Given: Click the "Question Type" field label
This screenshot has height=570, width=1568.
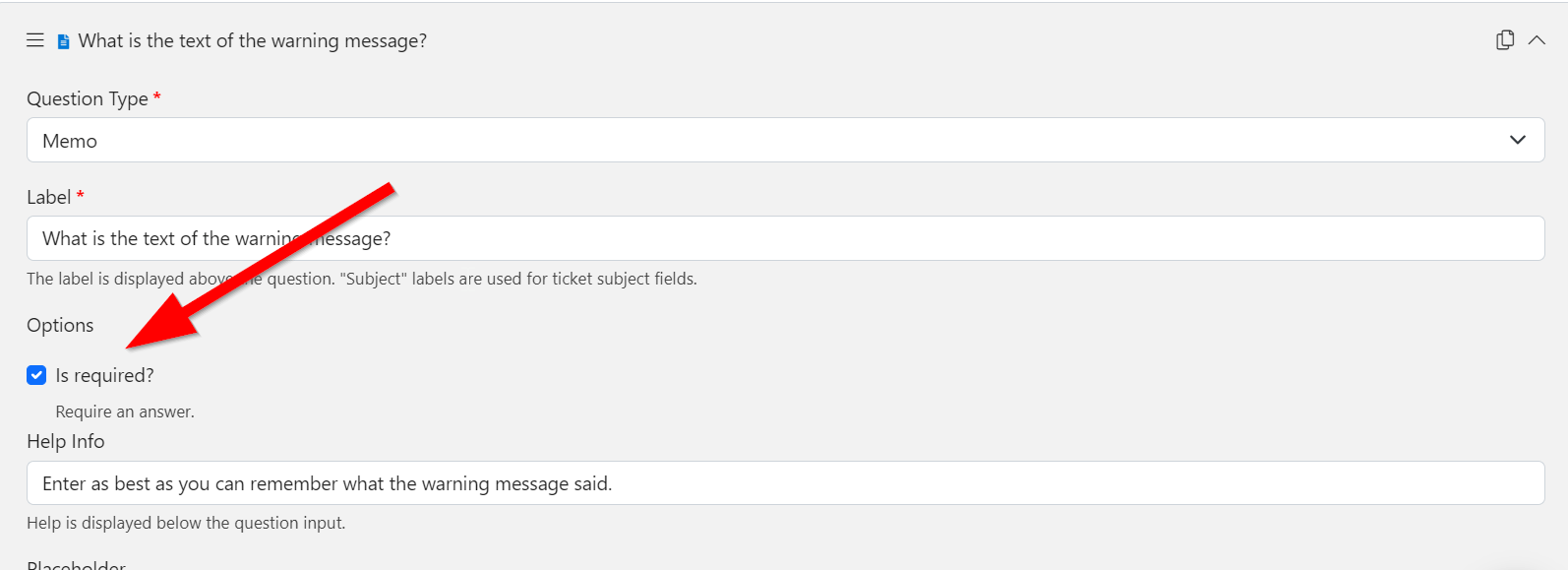Looking at the screenshot, I should (87, 98).
